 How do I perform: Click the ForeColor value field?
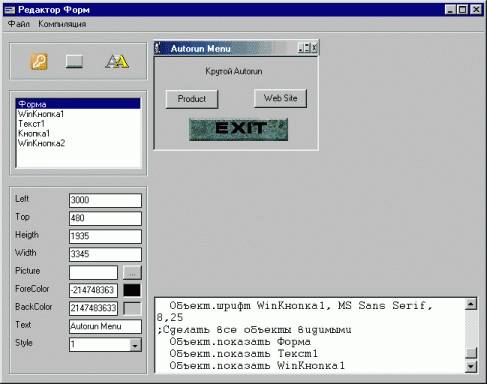93,290
